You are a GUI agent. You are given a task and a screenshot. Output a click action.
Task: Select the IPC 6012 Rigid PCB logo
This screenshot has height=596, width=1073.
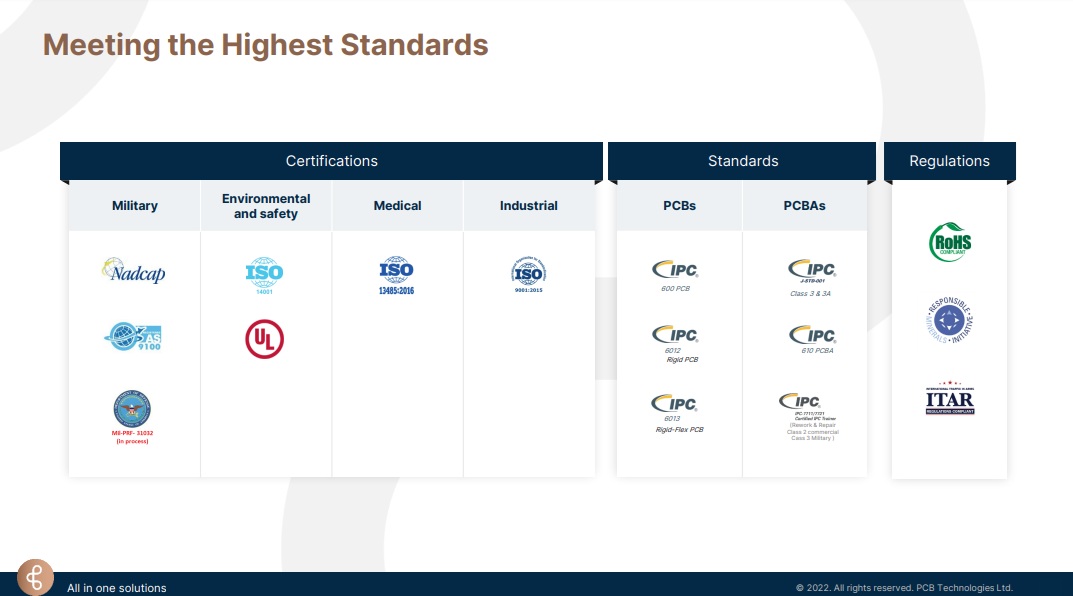click(x=675, y=335)
